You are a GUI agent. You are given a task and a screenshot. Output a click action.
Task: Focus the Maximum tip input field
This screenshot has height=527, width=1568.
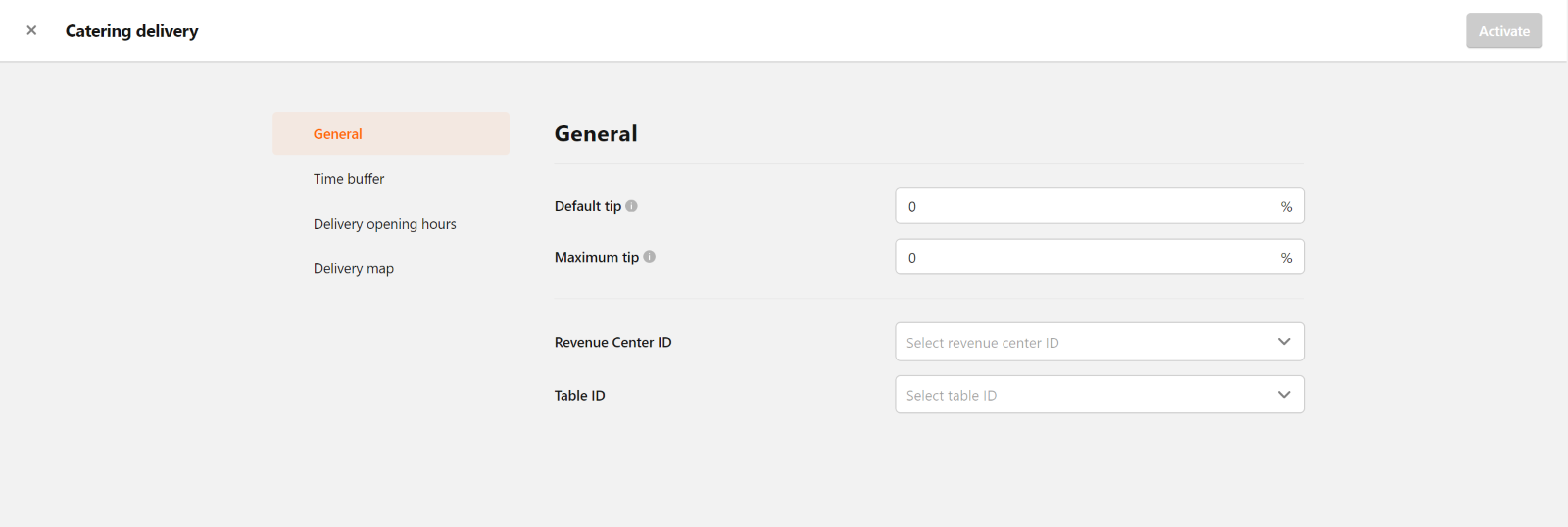pyautogui.click(x=1100, y=257)
